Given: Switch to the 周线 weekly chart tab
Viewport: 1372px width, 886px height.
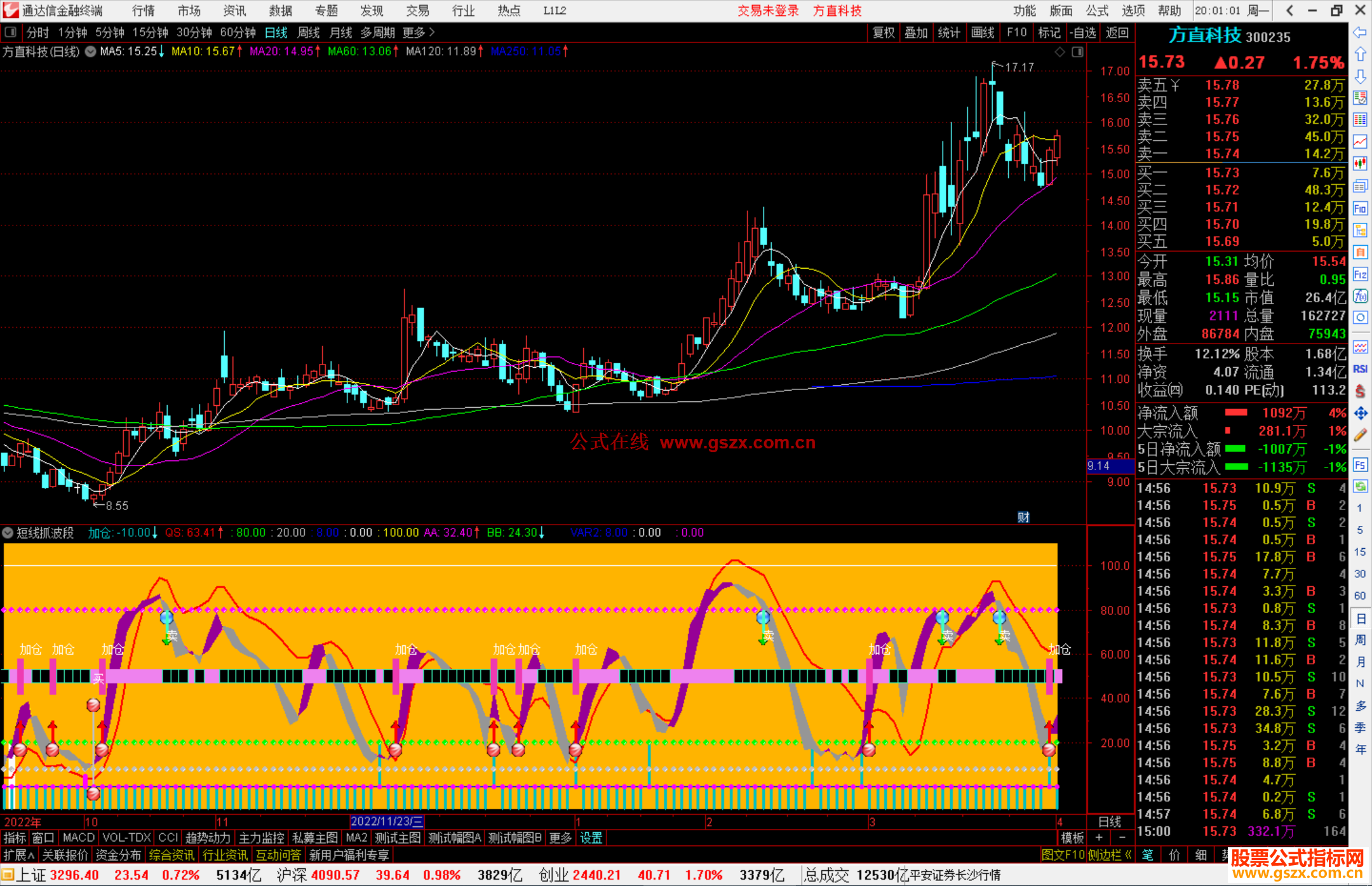Looking at the screenshot, I should (309, 32).
